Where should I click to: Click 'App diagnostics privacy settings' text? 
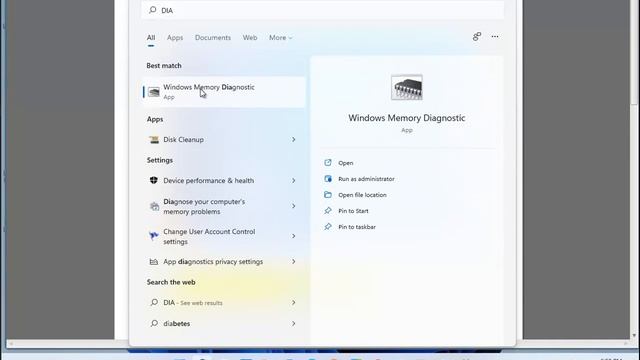point(213,262)
